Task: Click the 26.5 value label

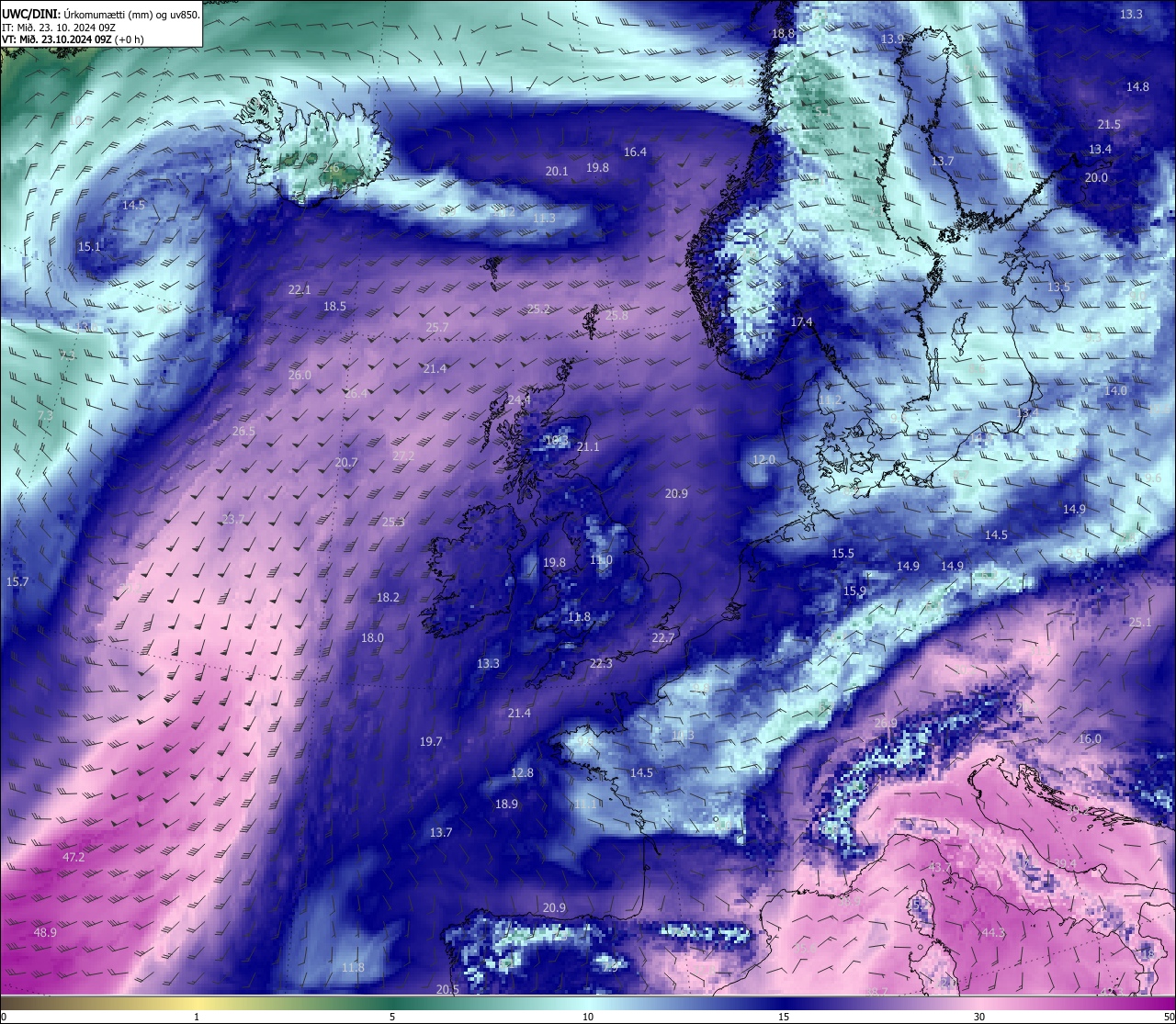Action: point(243,431)
